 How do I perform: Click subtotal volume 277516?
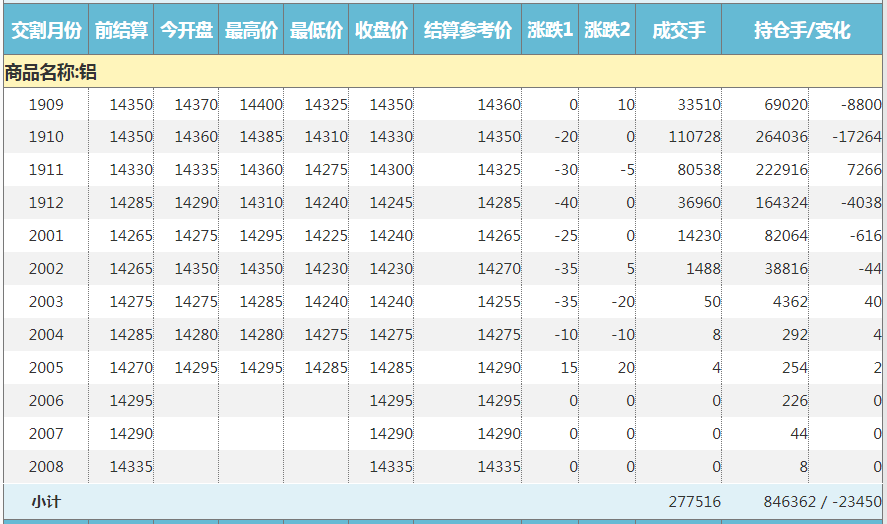(x=694, y=501)
